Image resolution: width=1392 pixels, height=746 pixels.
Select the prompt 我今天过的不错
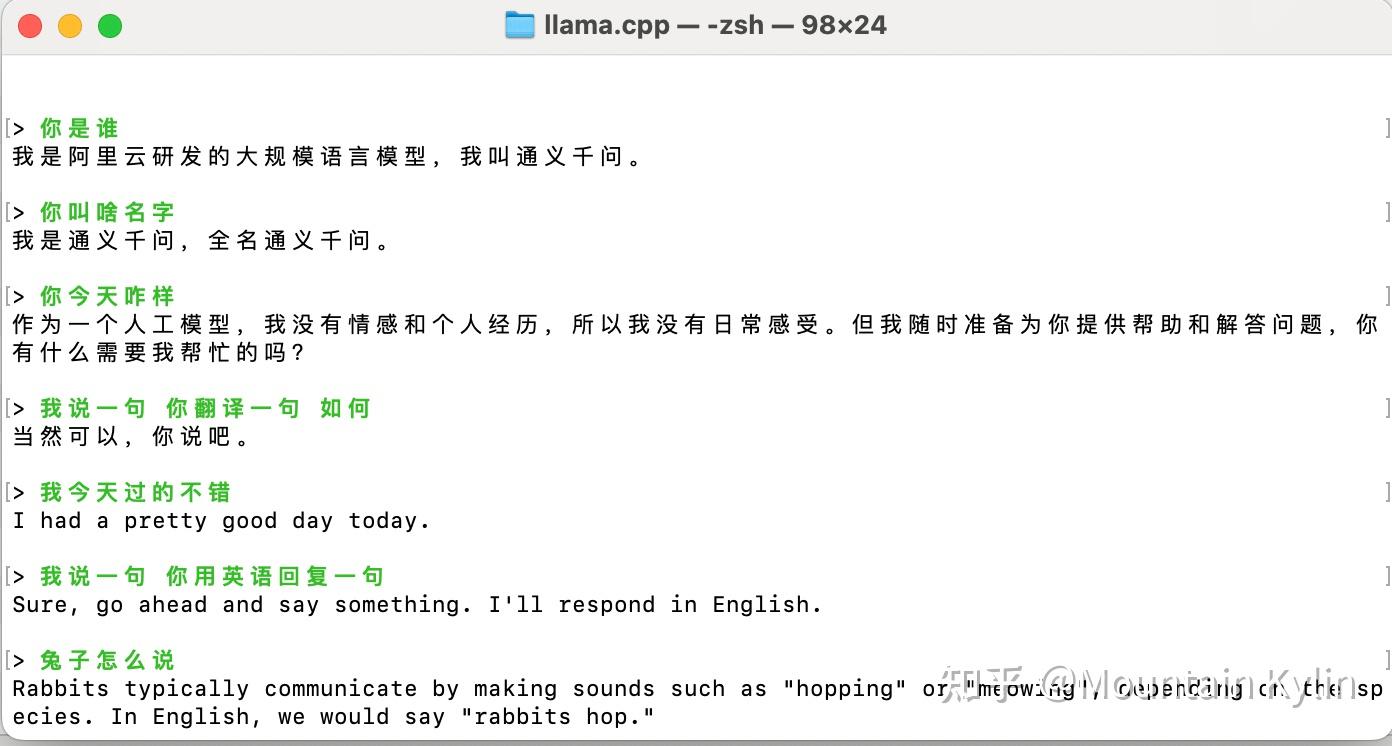pos(134,492)
